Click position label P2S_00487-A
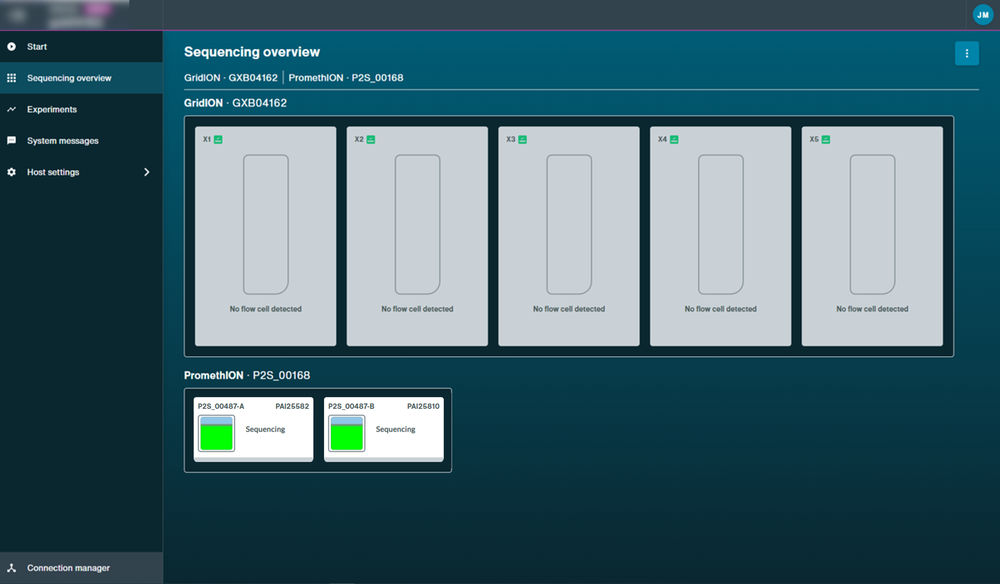The image size is (1000, 584). 221,406
